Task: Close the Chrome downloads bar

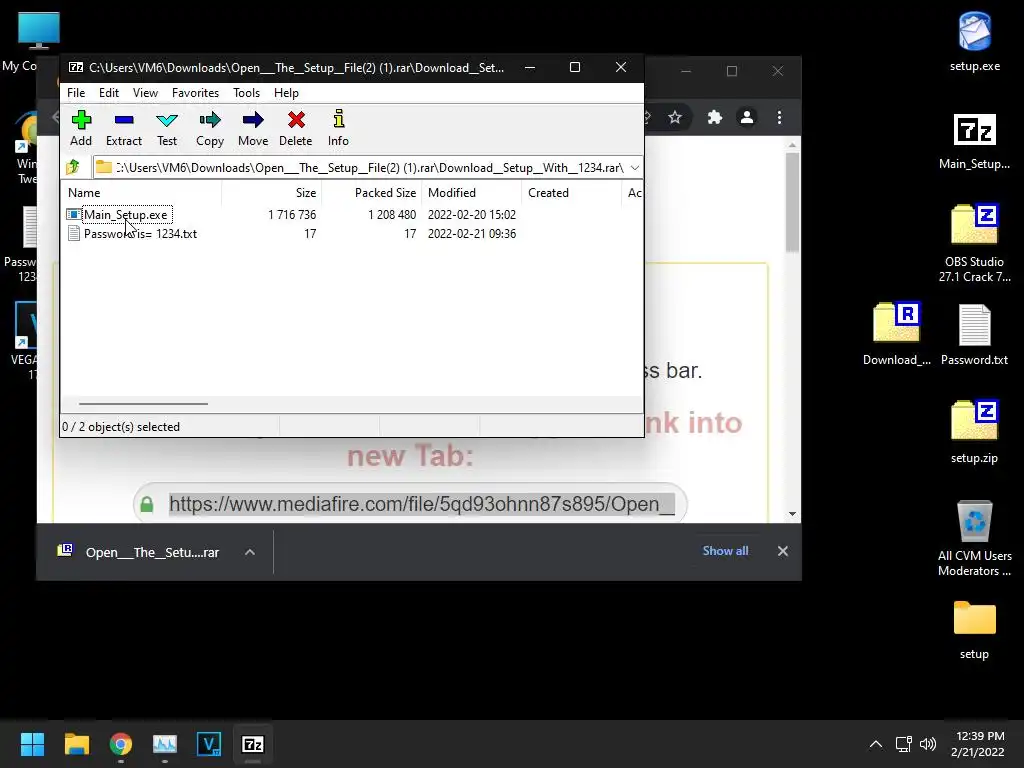Action: pyautogui.click(x=783, y=551)
